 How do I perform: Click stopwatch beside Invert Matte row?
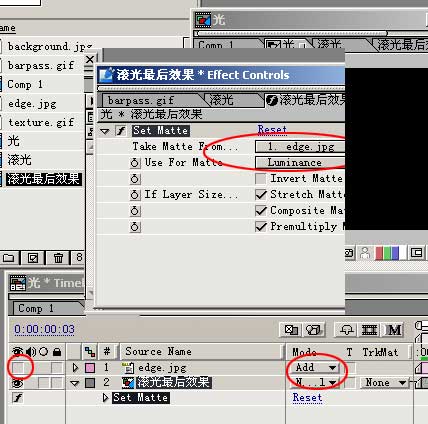pyautogui.click(x=134, y=179)
